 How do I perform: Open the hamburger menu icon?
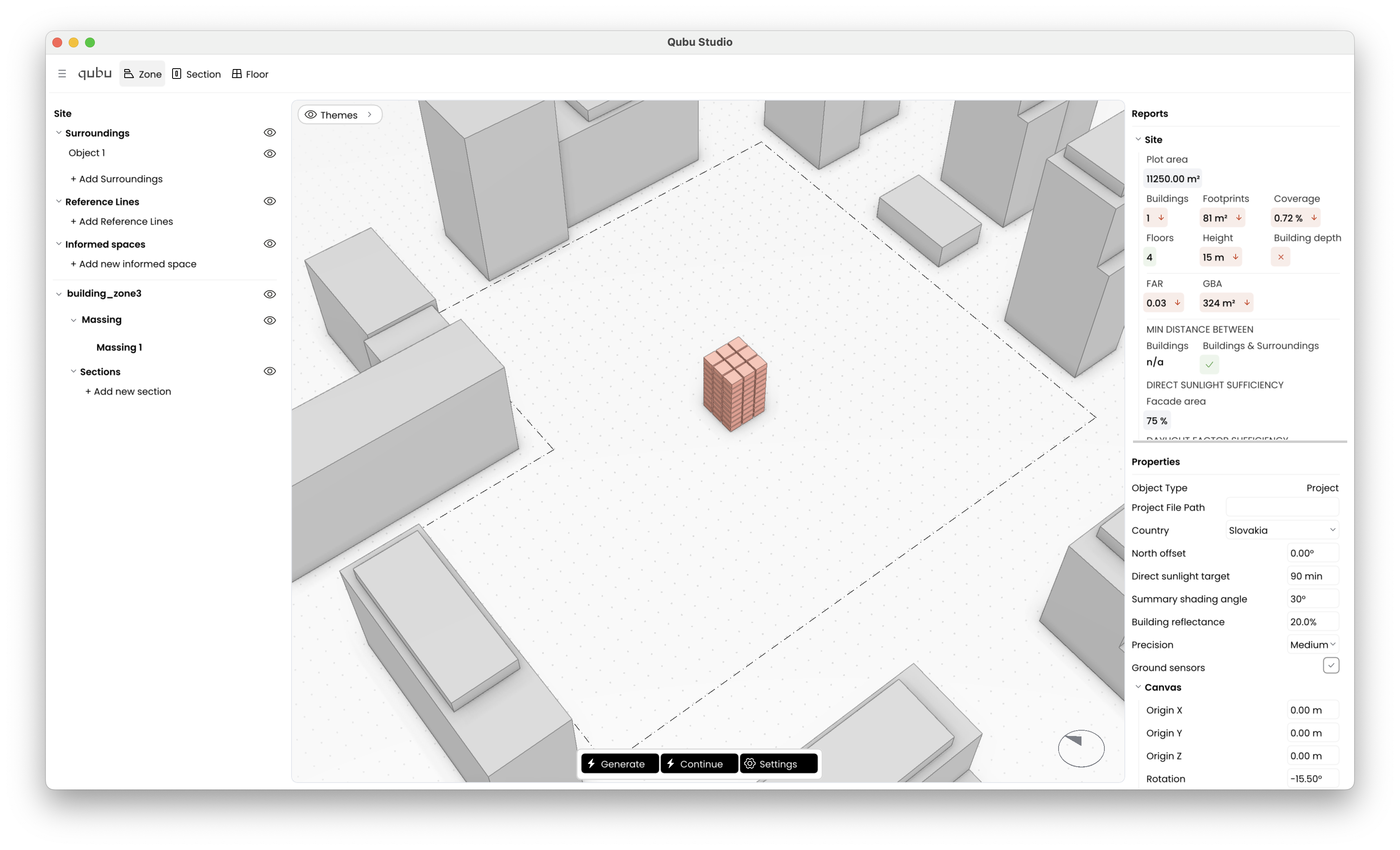point(62,74)
